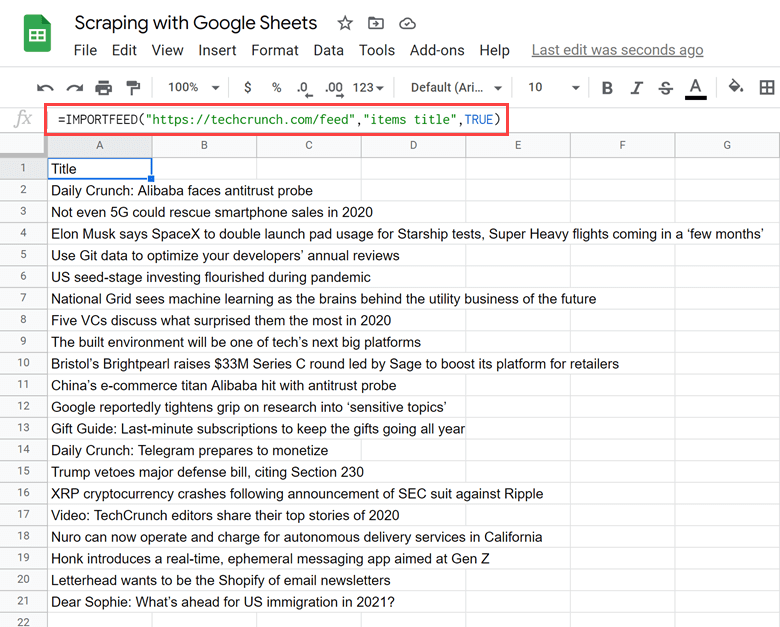Image resolution: width=780 pixels, height=627 pixels.
Task: Select the Paint format roller icon
Action: [x=133, y=88]
